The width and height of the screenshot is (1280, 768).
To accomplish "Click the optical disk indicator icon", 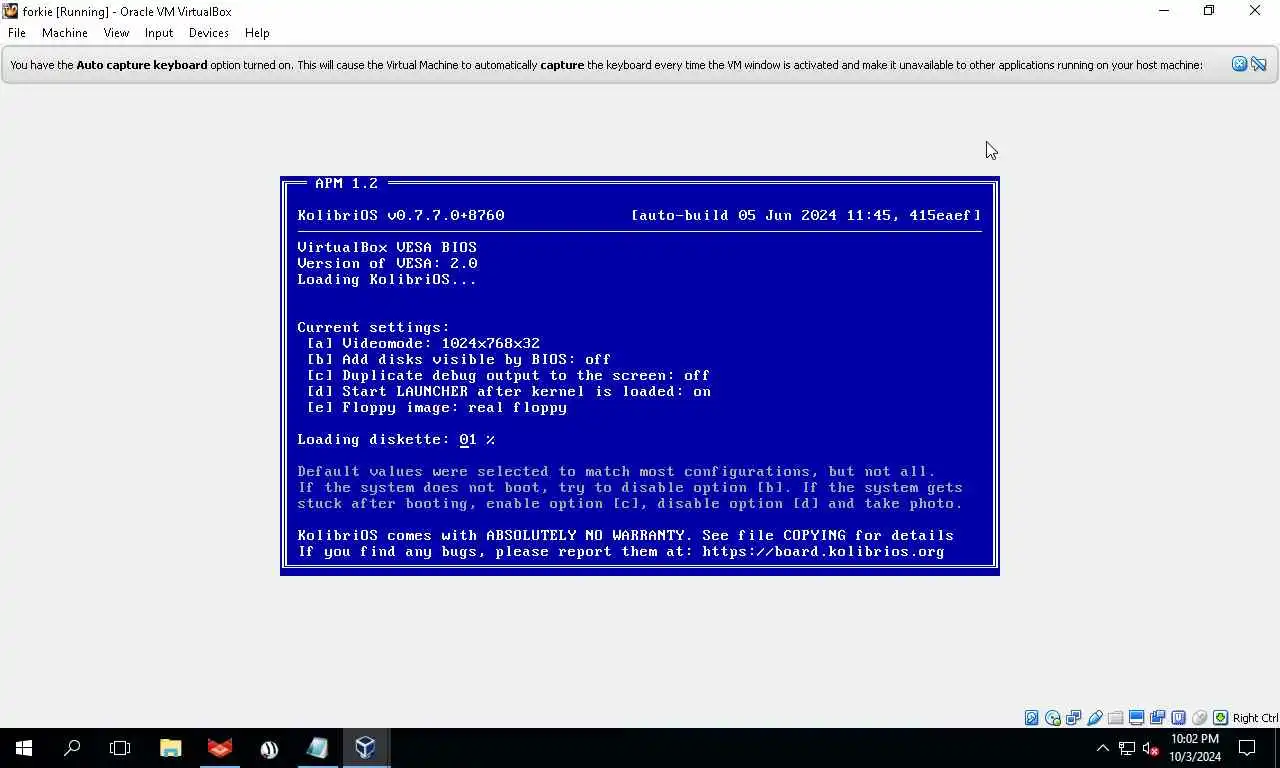I will coord(1053,718).
